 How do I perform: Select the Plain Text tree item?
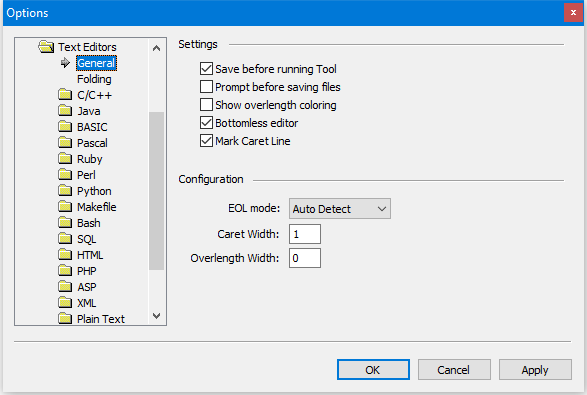pos(101,319)
